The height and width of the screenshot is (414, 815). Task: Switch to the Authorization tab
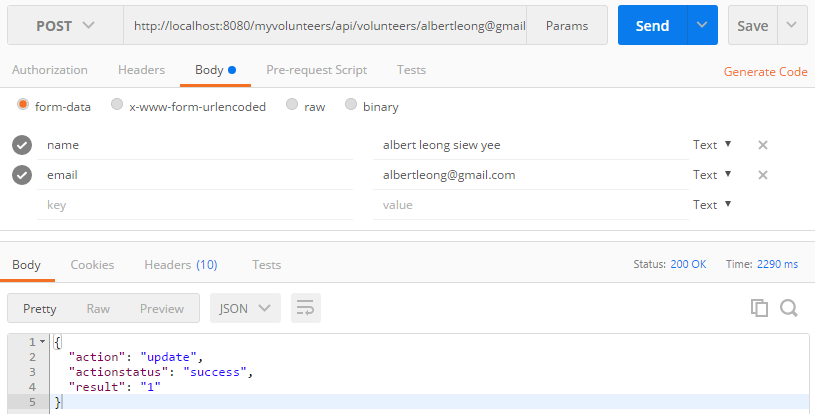(50, 70)
